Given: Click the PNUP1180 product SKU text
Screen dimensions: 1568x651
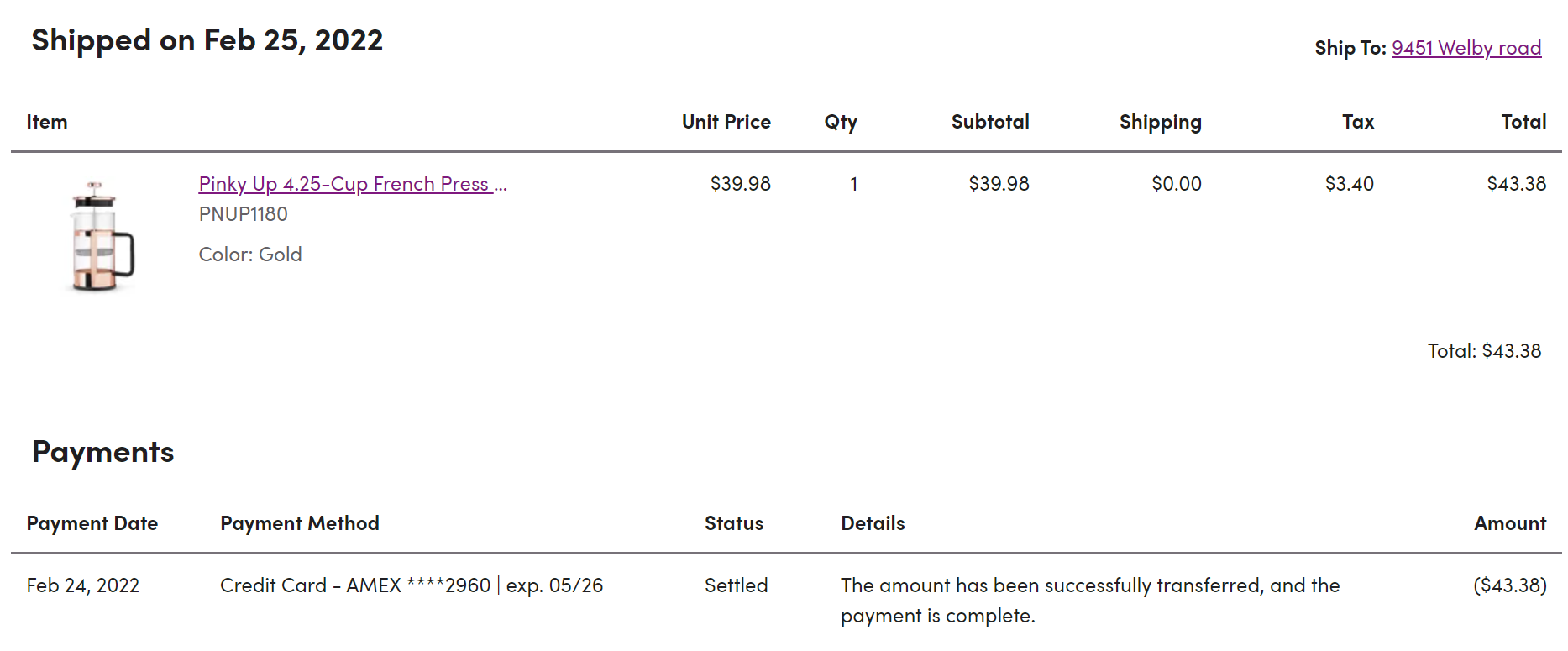Looking at the screenshot, I should (243, 214).
